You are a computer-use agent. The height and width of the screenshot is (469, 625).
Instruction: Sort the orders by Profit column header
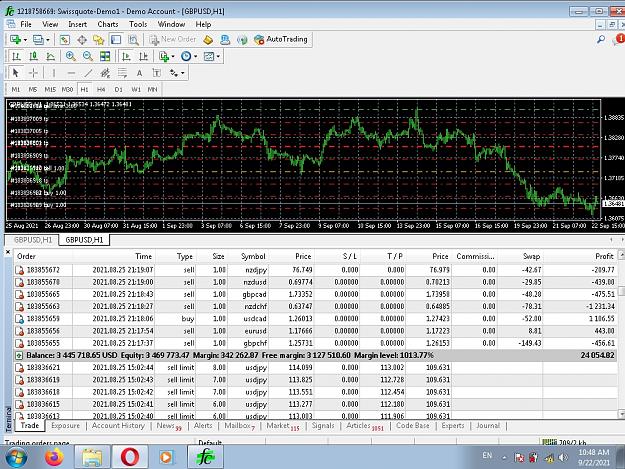click(x=604, y=256)
